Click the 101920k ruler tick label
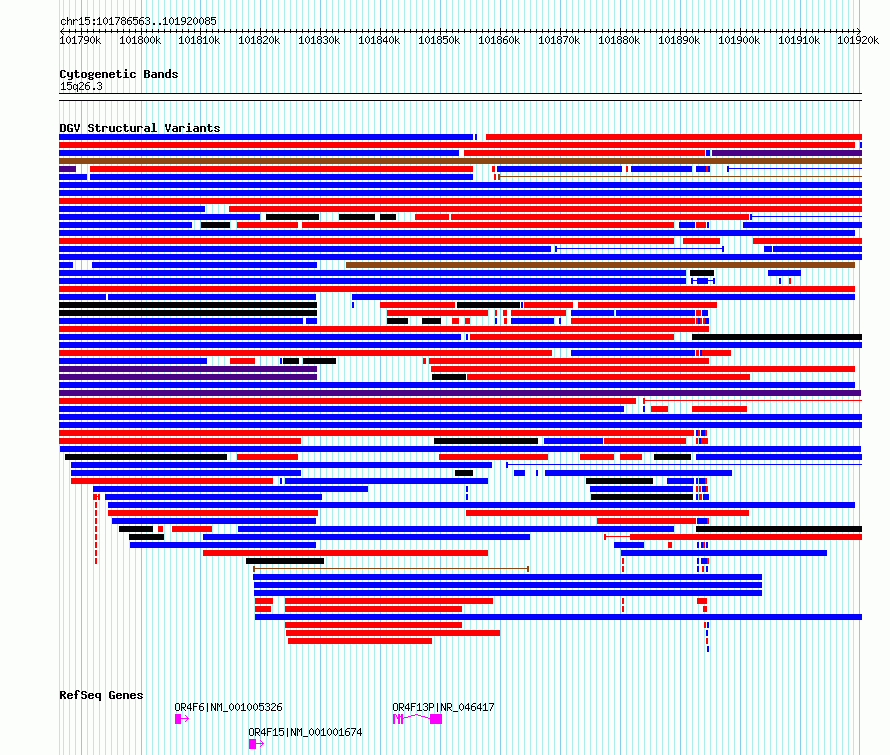The height and width of the screenshot is (755, 890). coord(858,40)
